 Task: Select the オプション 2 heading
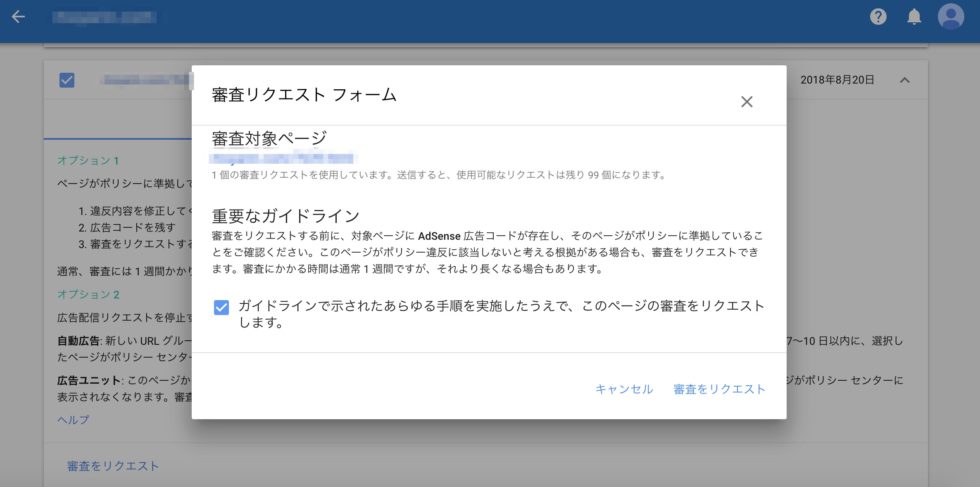coord(88,294)
